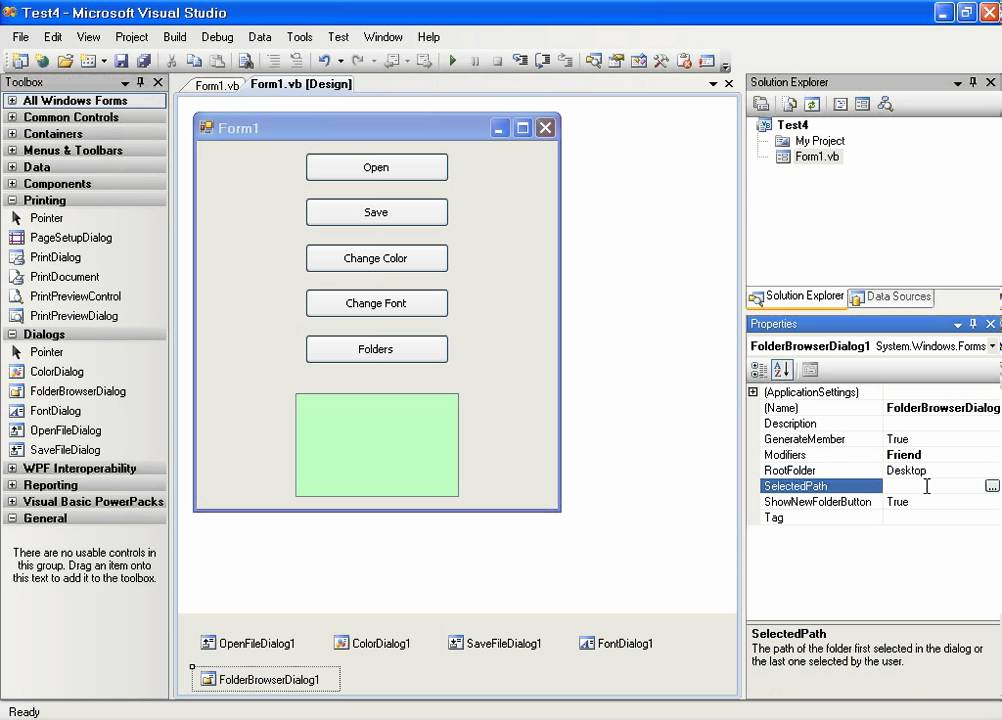1002x720 pixels.
Task: Click the Redo arrow icon
Action: [358, 61]
